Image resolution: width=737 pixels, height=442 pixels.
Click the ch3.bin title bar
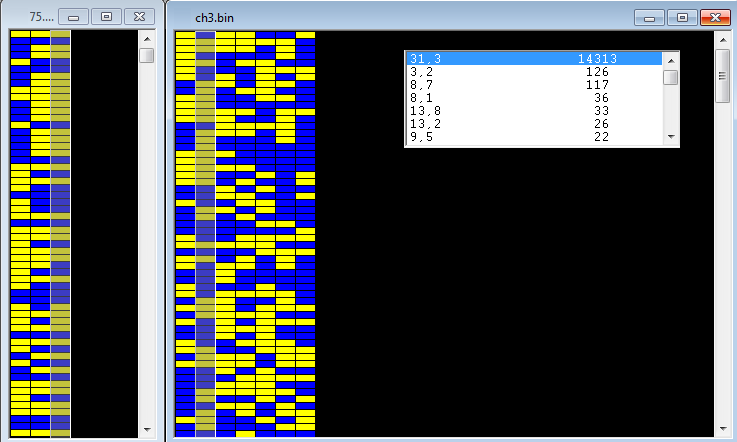tap(400, 17)
